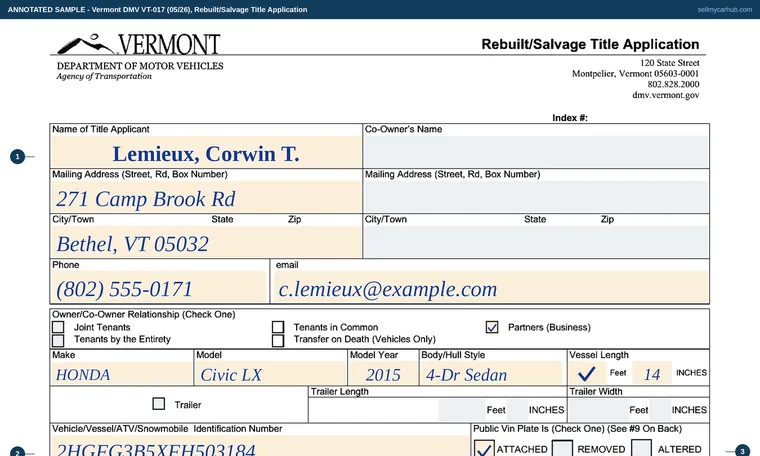Click the ANNOTATED SAMPLE banner title text

pos(158,10)
